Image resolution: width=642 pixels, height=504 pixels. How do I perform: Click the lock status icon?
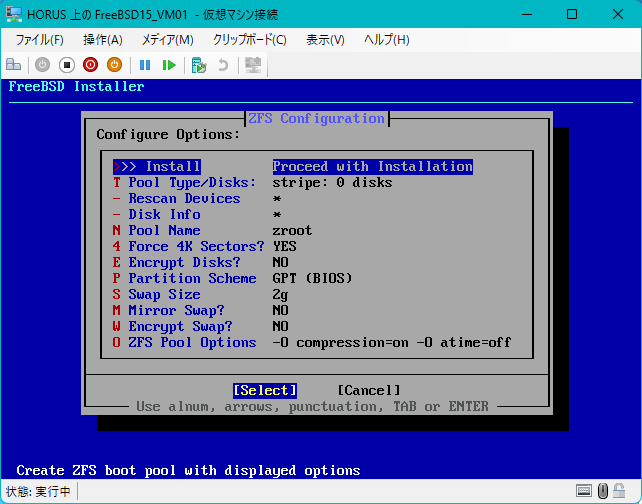[x=619, y=490]
